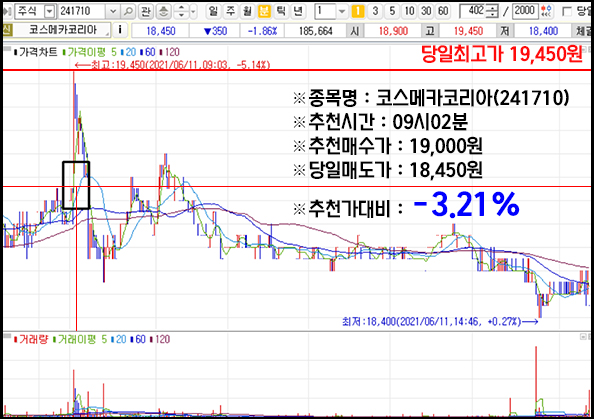594x419 pixels.
Task: Click the 코스메카코리아 stock name box
Action: 63,30
